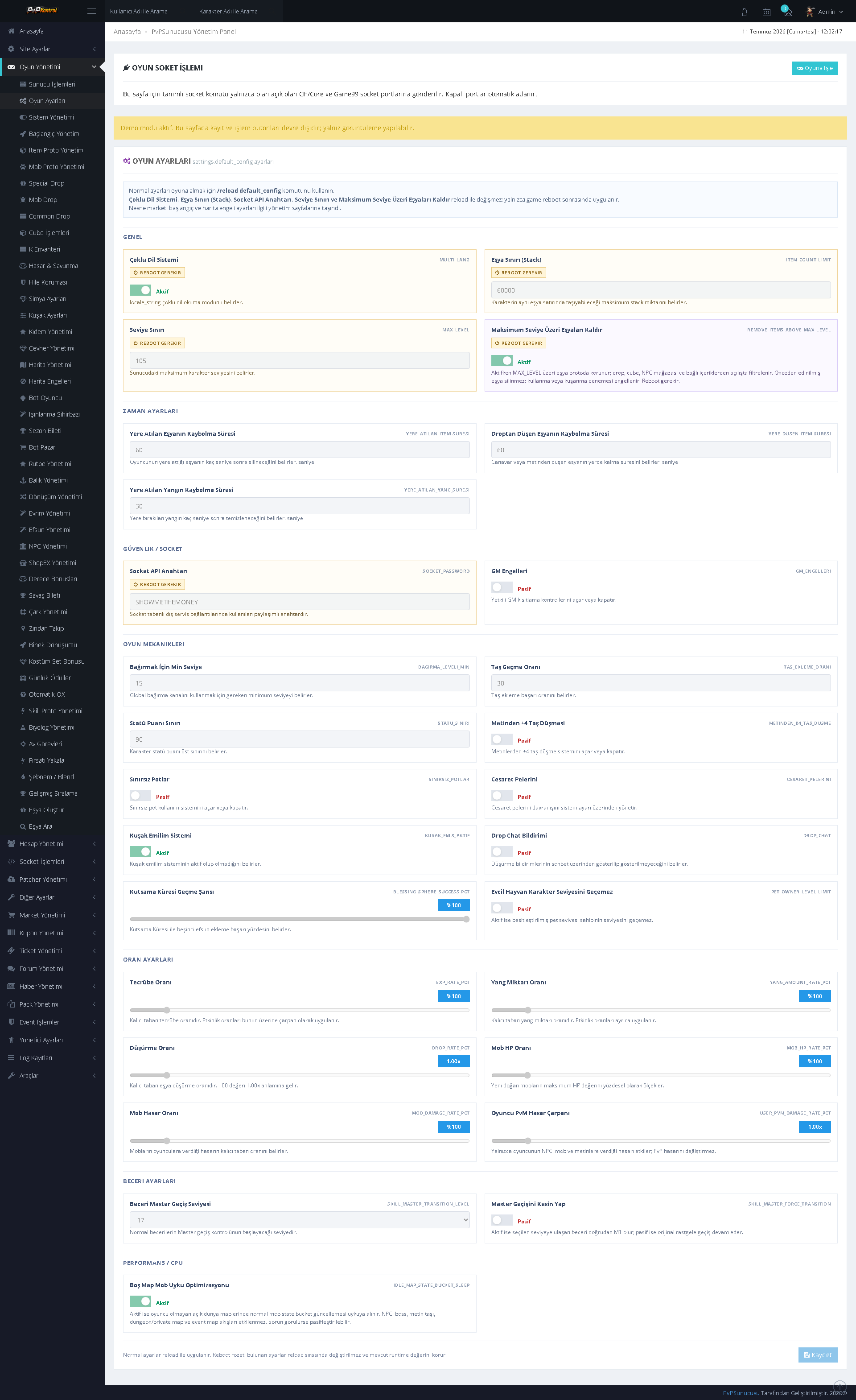Expand the Hesap Yönetimi sidebar menu

(52, 844)
